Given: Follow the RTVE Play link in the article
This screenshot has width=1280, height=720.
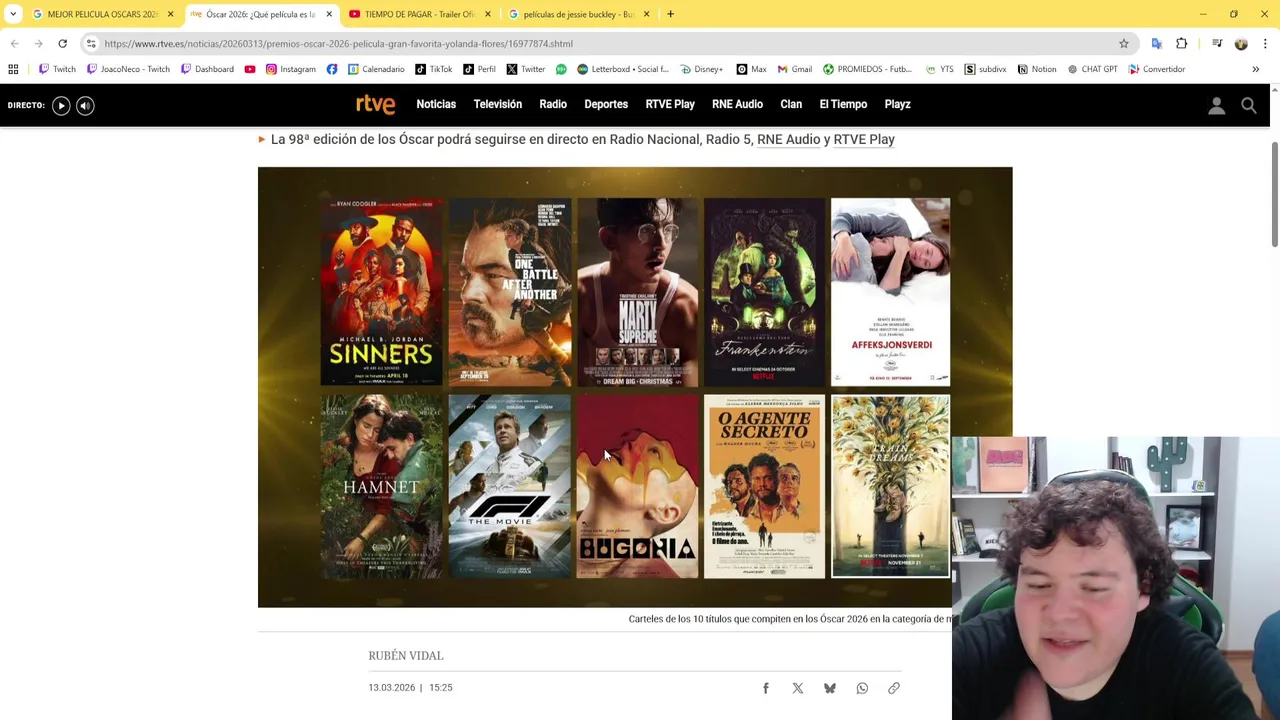Looking at the screenshot, I should tap(864, 139).
